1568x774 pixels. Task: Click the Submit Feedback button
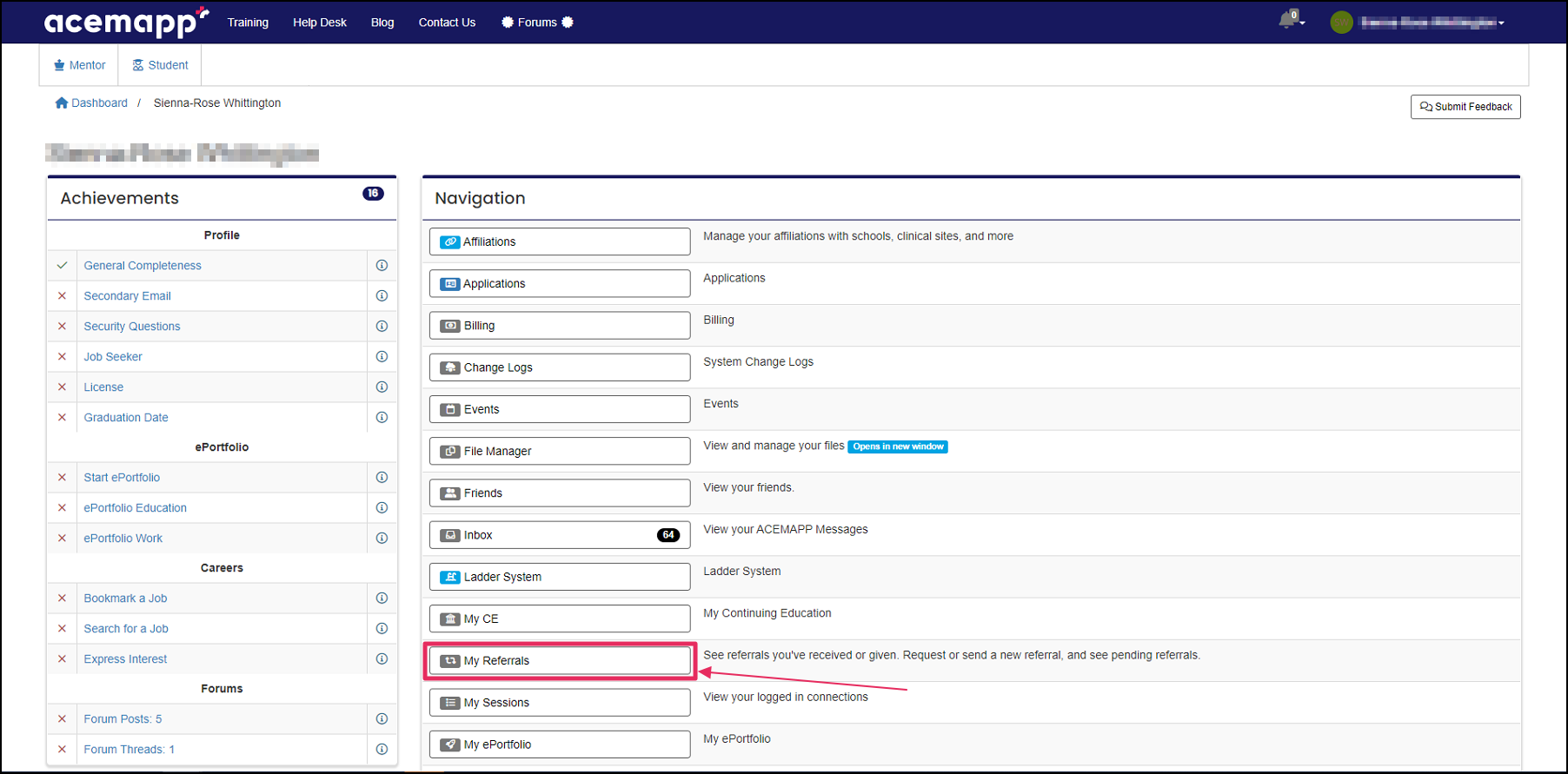coord(1465,107)
